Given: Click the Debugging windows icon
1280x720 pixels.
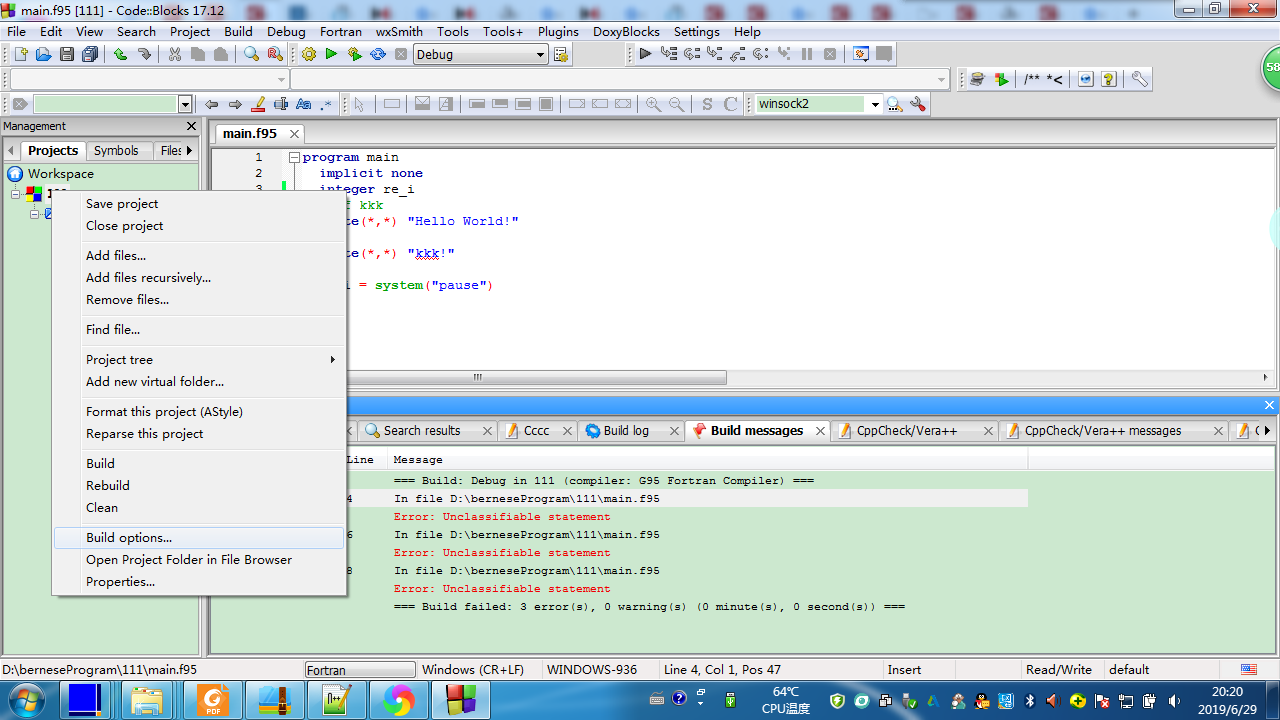Looking at the screenshot, I should coord(861,54).
